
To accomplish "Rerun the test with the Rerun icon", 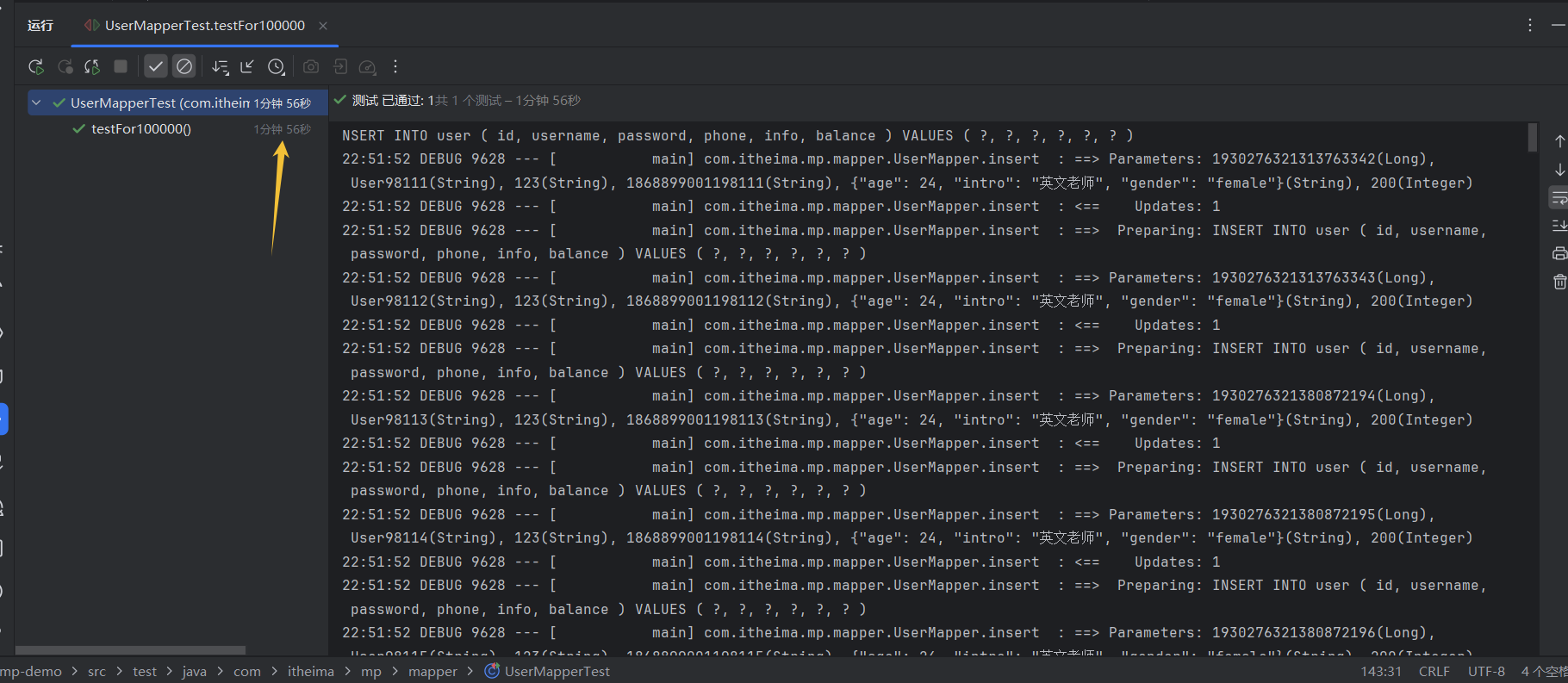I will point(35,66).
